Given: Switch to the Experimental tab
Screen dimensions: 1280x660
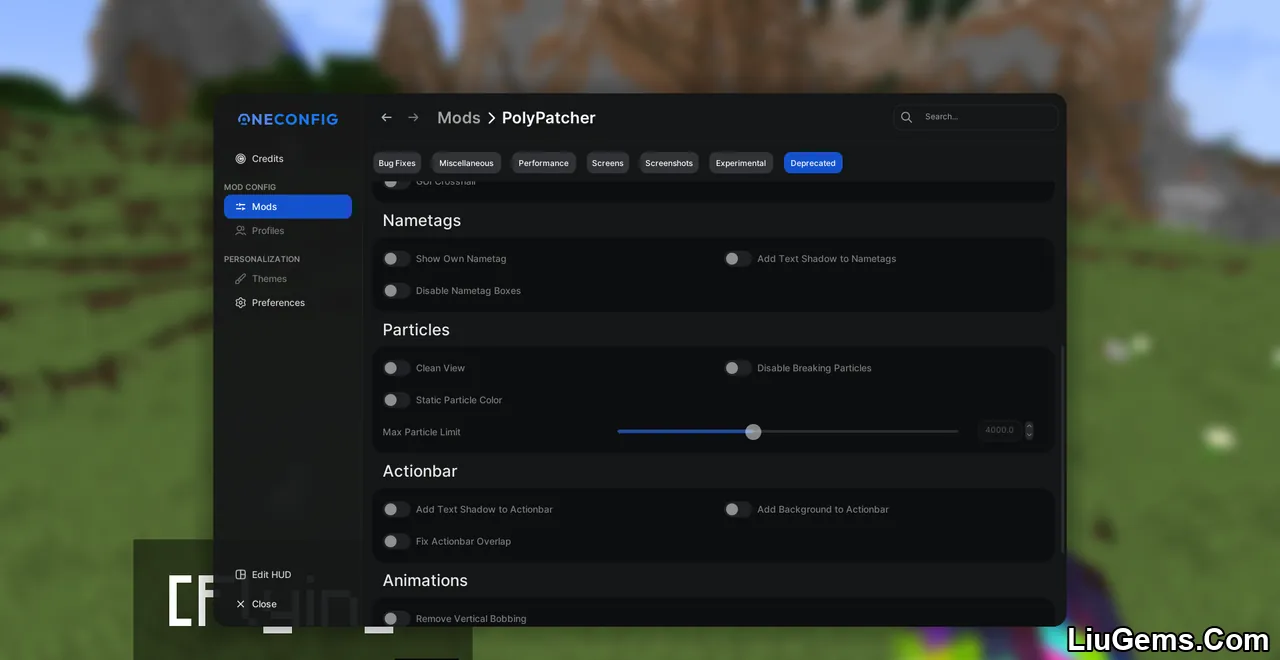Looking at the screenshot, I should tap(741, 163).
